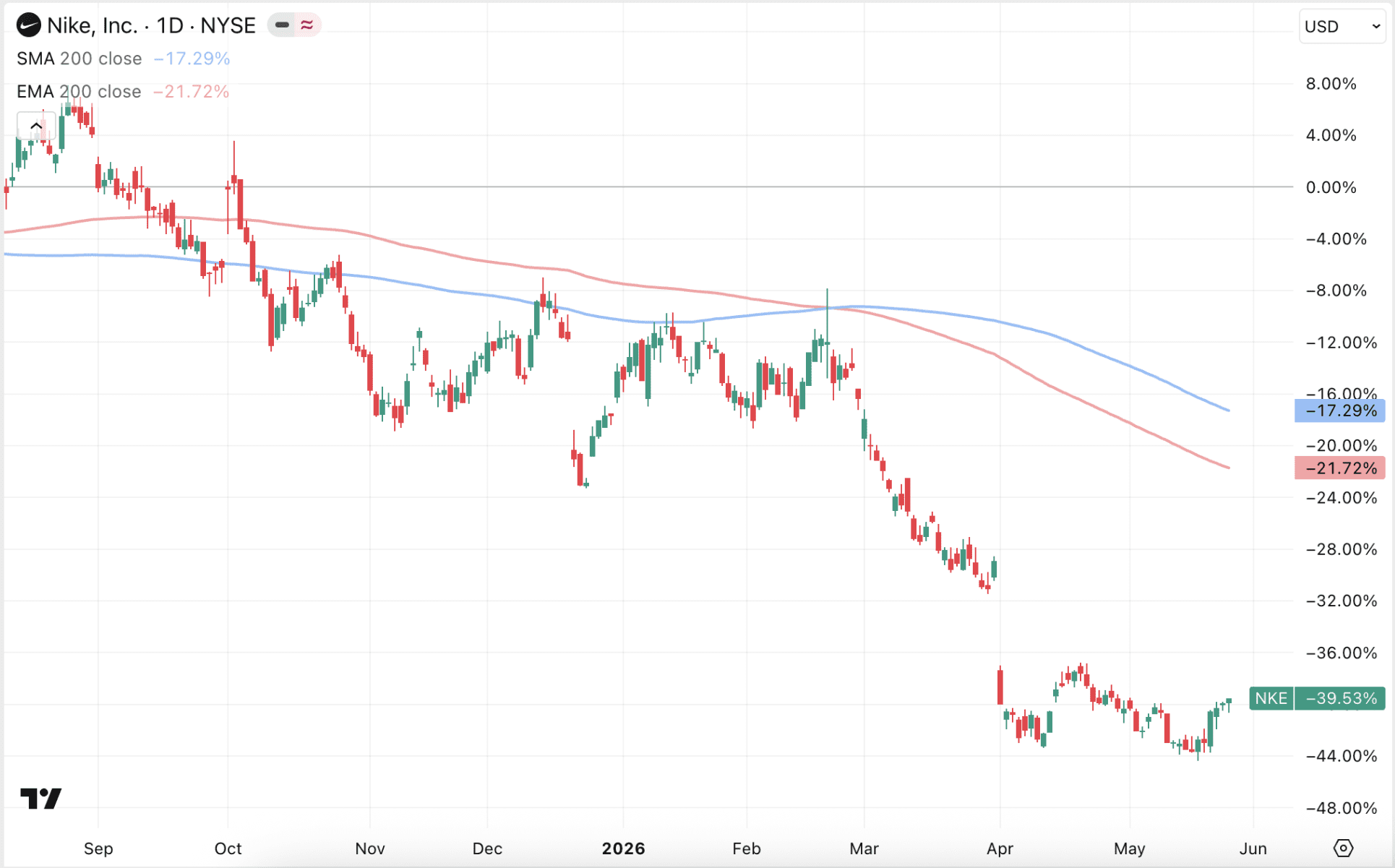
Task: Click the -44.00% axis label
Action: tap(1341, 756)
